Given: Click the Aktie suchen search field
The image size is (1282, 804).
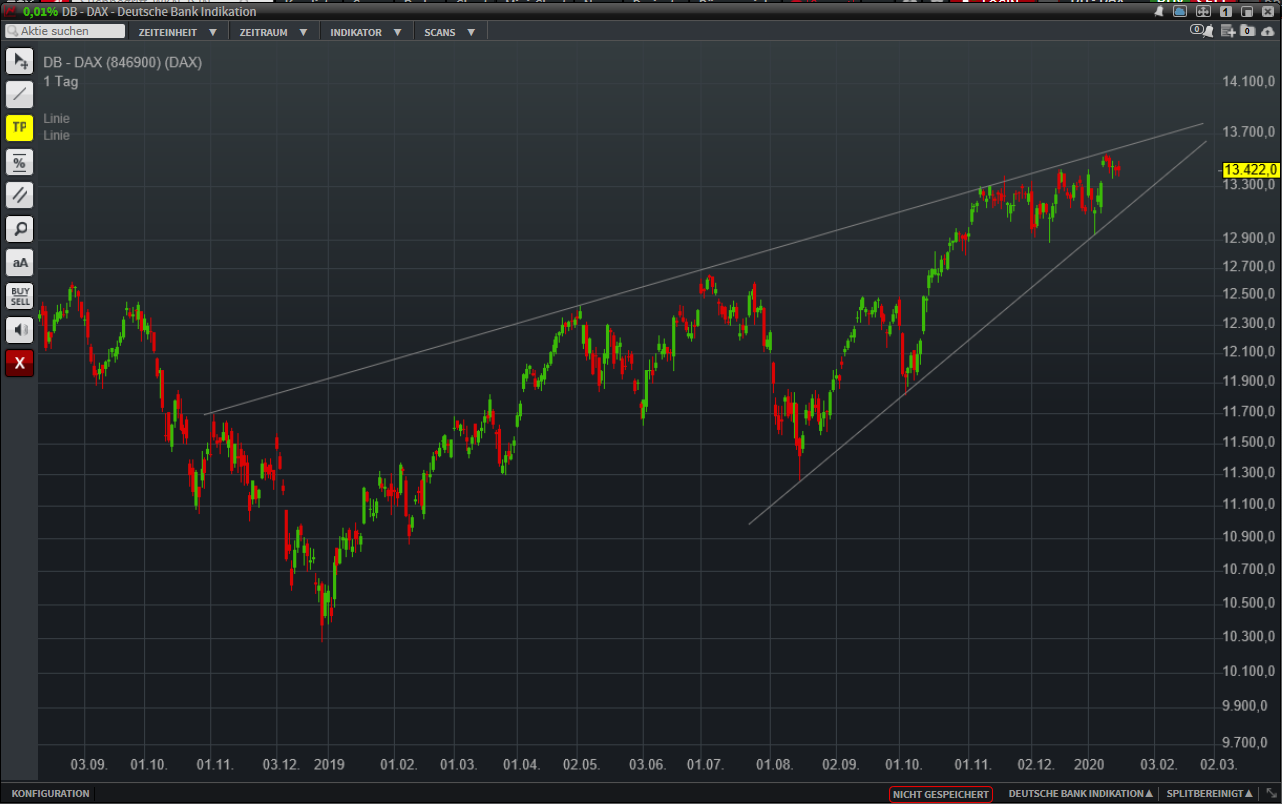Looking at the screenshot, I should pos(66,32).
